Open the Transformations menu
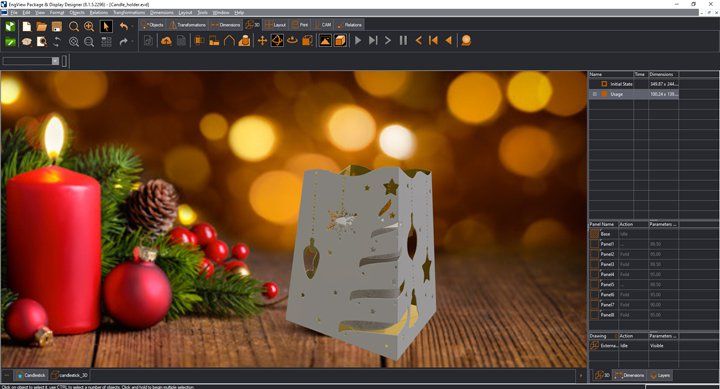Viewport: 720px width, 389px height. (129, 12)
